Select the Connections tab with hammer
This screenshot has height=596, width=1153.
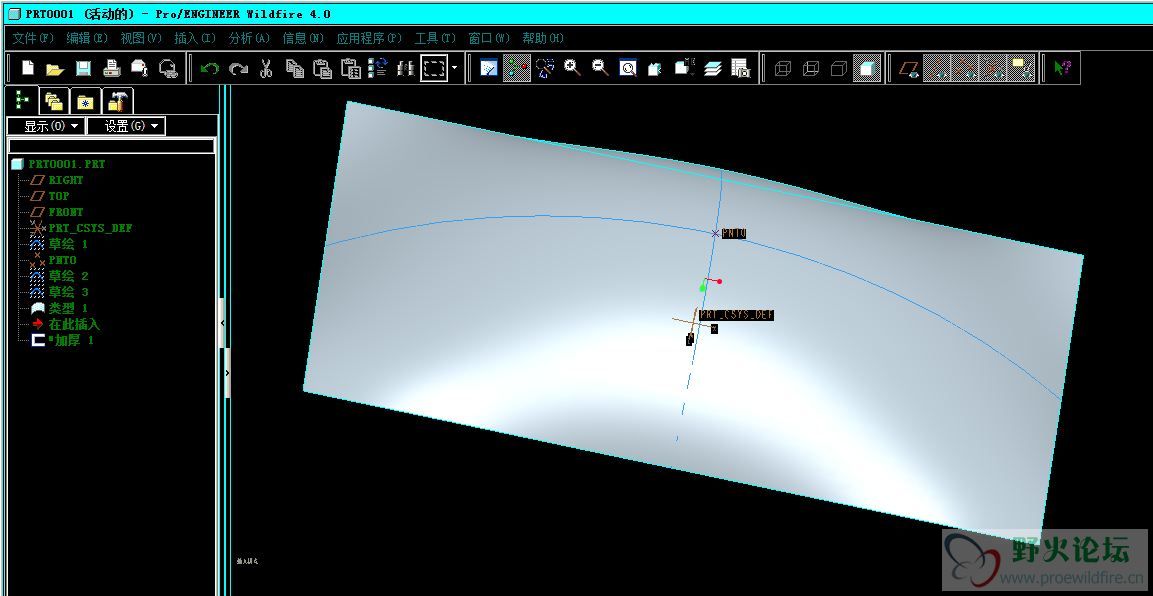point(118,101)
